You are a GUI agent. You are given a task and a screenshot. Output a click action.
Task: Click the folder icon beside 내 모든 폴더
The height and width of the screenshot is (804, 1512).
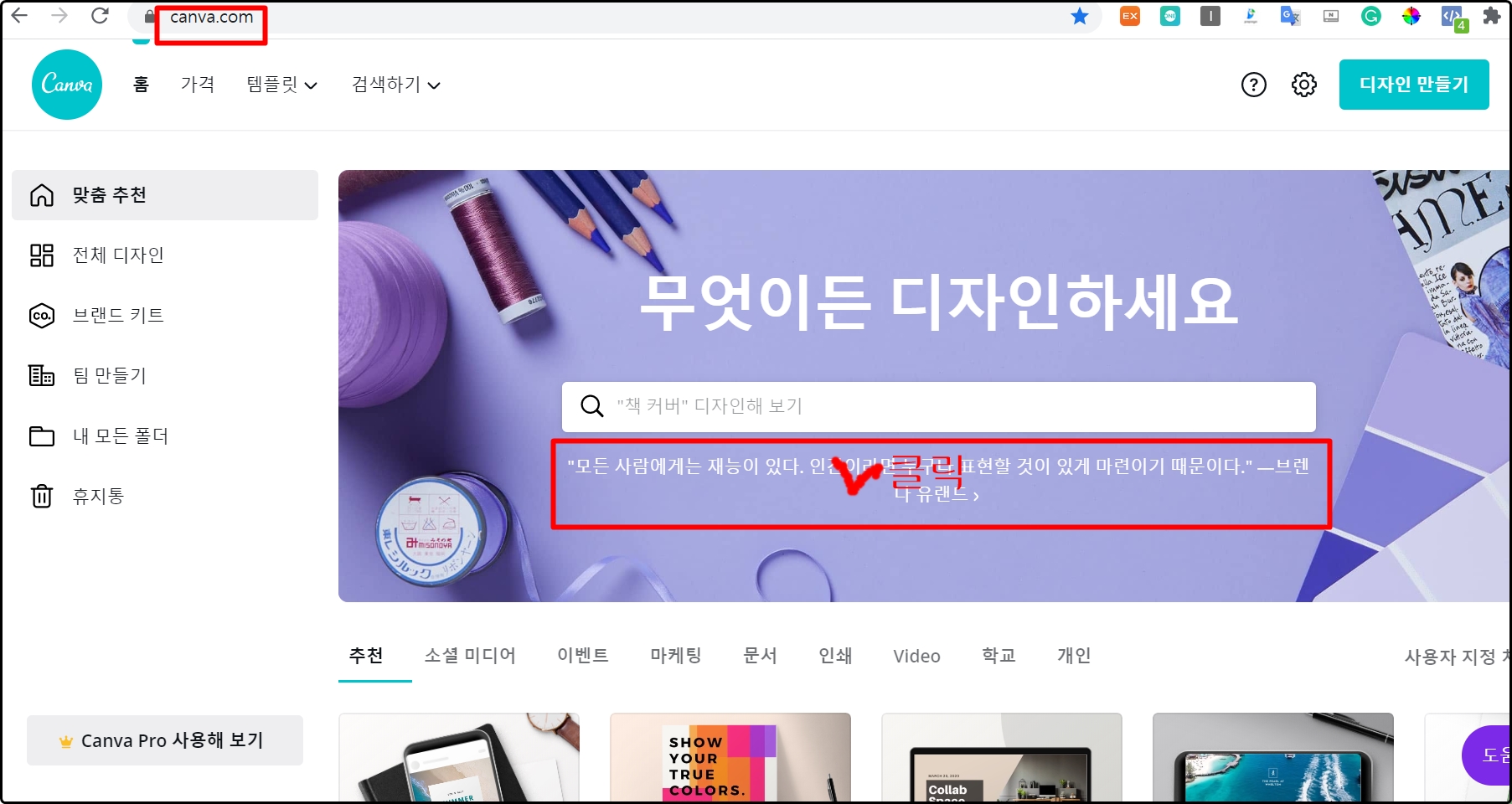(42, 436)
